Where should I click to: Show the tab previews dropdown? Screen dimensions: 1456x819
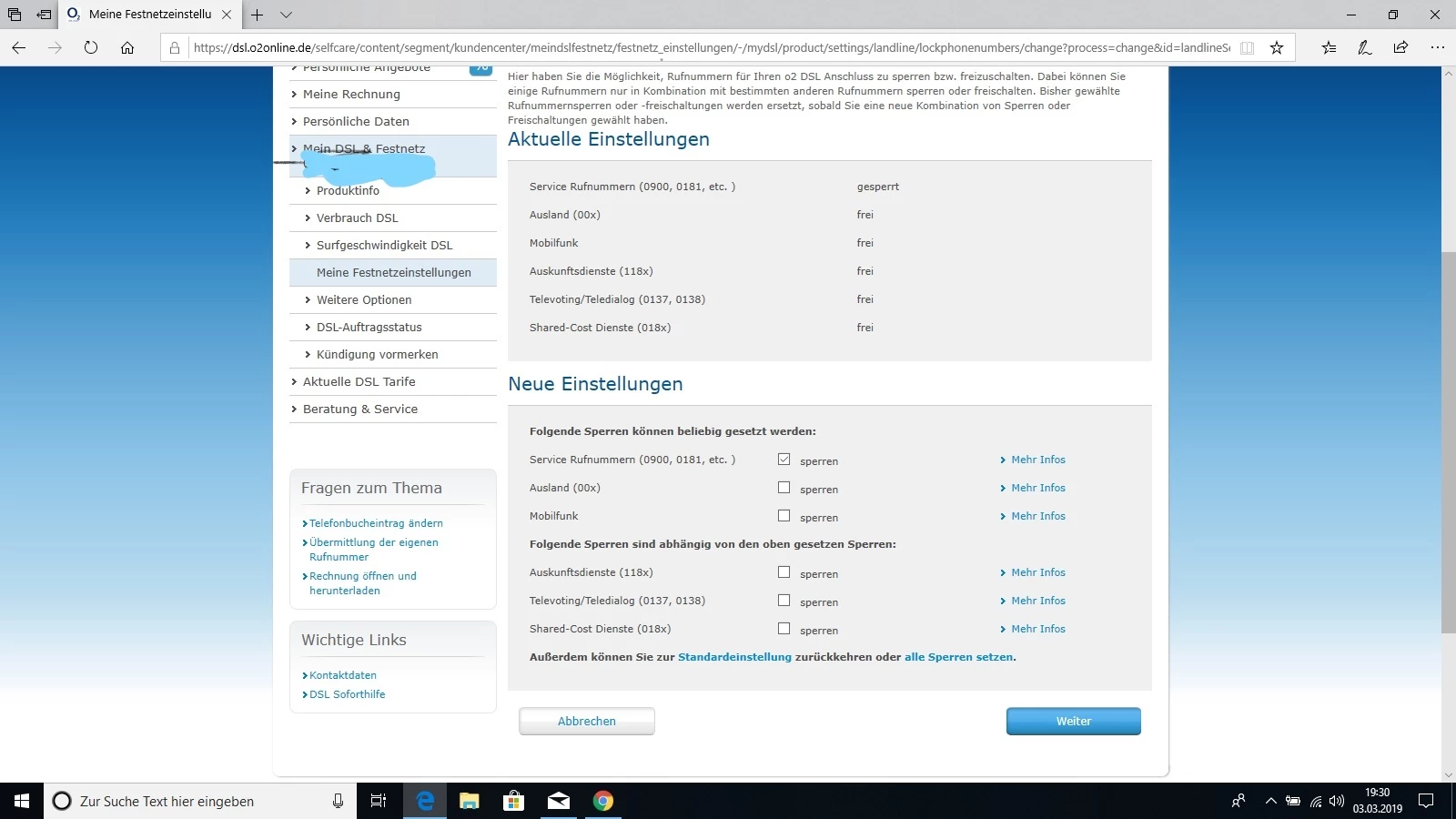(286, 15)
